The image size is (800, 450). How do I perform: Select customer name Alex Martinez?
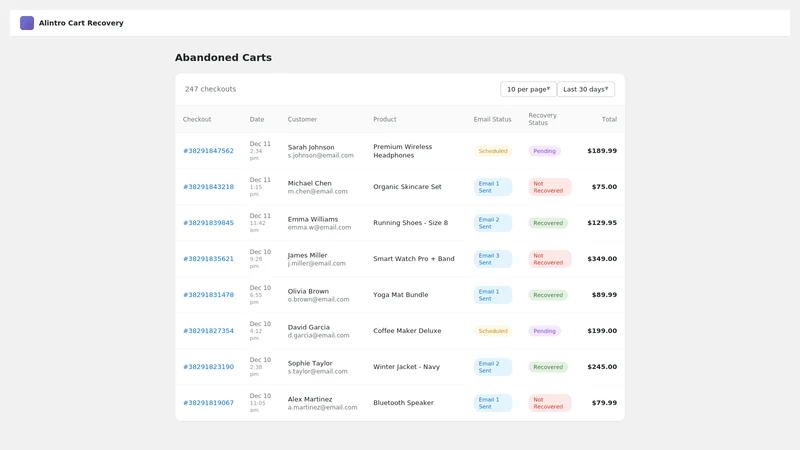310,399
